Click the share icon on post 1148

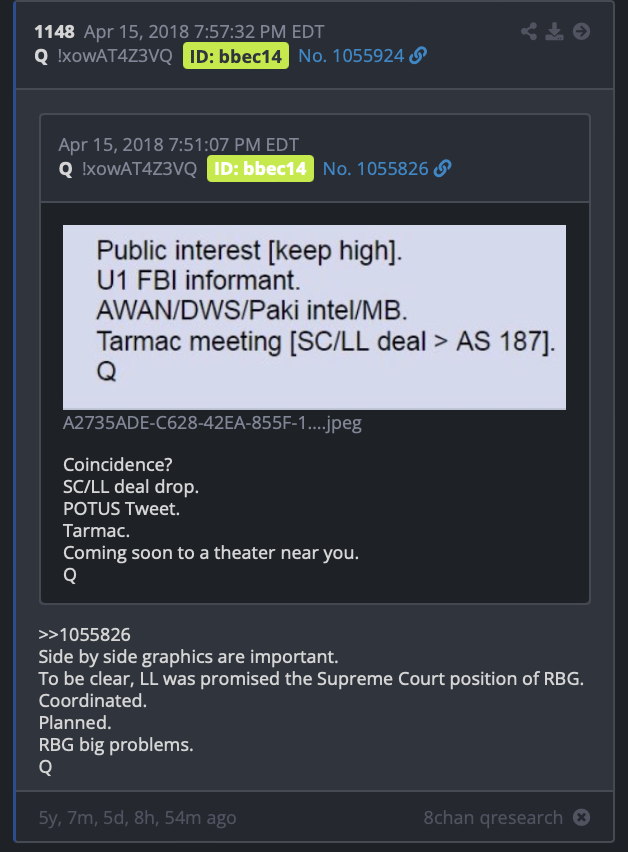click(529, 32)
